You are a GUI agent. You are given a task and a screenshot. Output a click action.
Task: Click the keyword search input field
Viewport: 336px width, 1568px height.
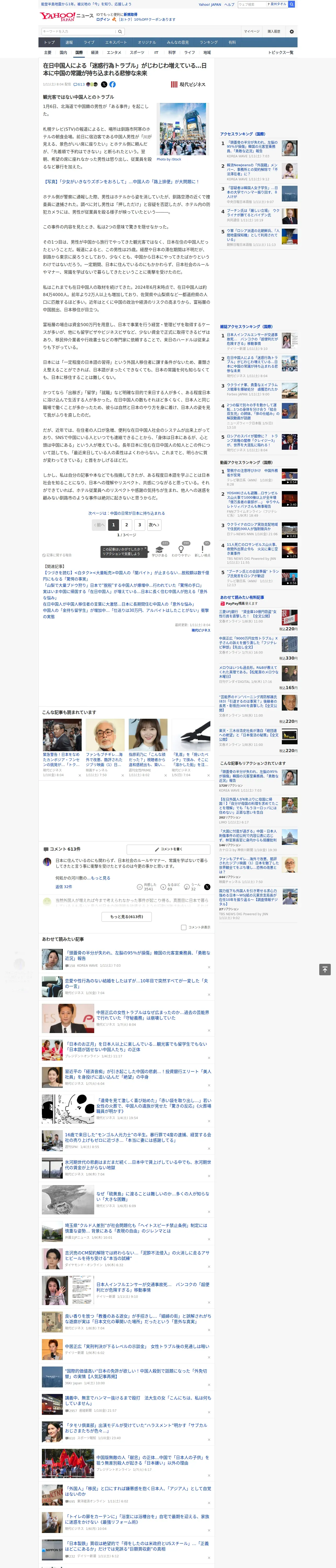tap(79, 32)
